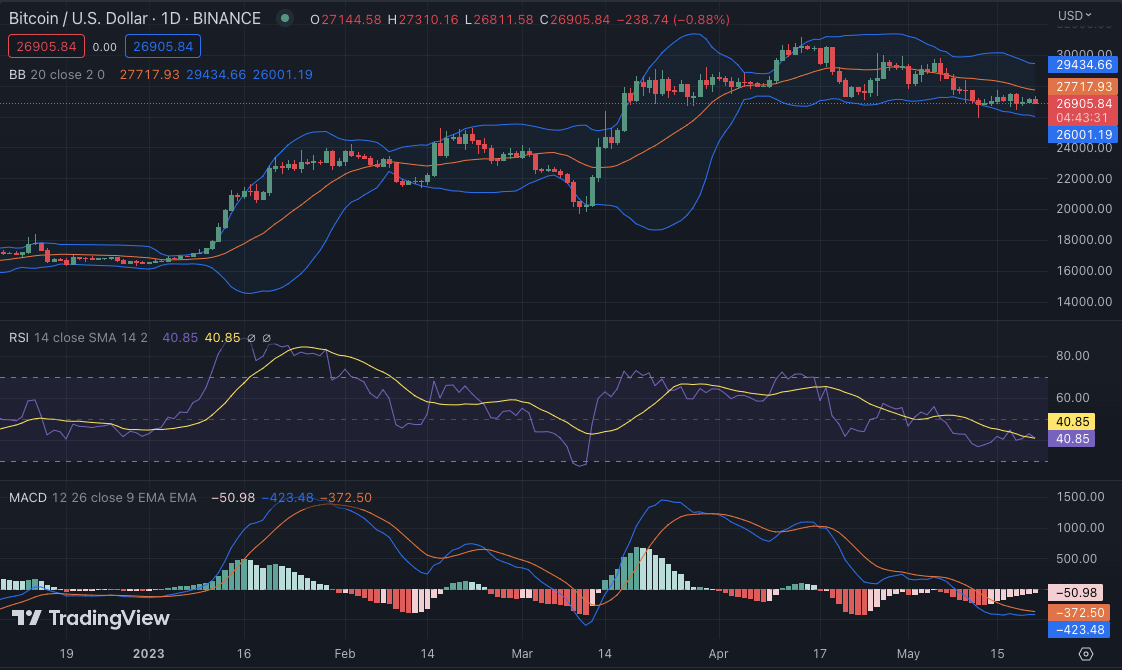Screen dimensions: 1122x670
Task: Click the blue 26001.19 price axis label
Action: pos(1084,135)
